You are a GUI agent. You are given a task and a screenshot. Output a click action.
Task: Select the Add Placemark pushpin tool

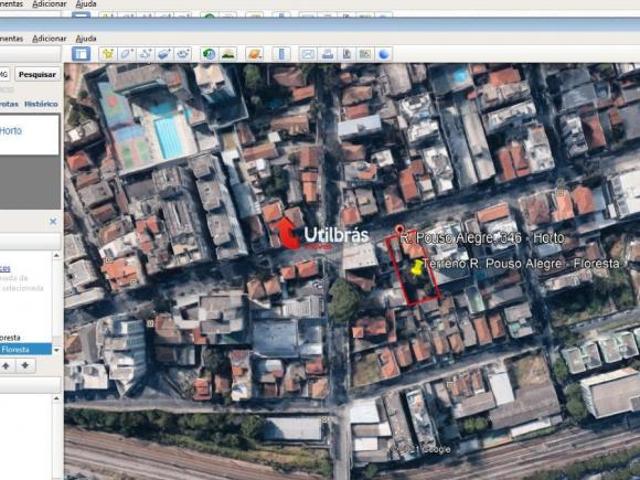108,53
